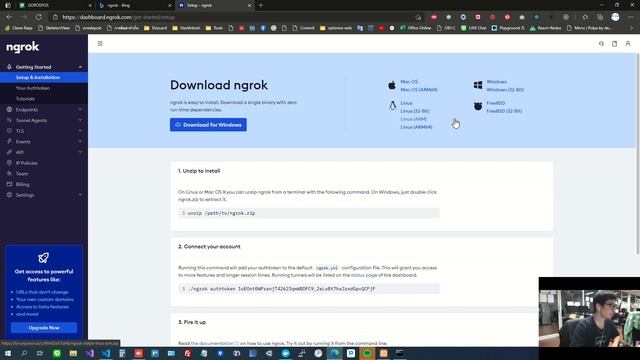
Task: Click the Linux (32-Bit) download link
Action: [415, 111]
